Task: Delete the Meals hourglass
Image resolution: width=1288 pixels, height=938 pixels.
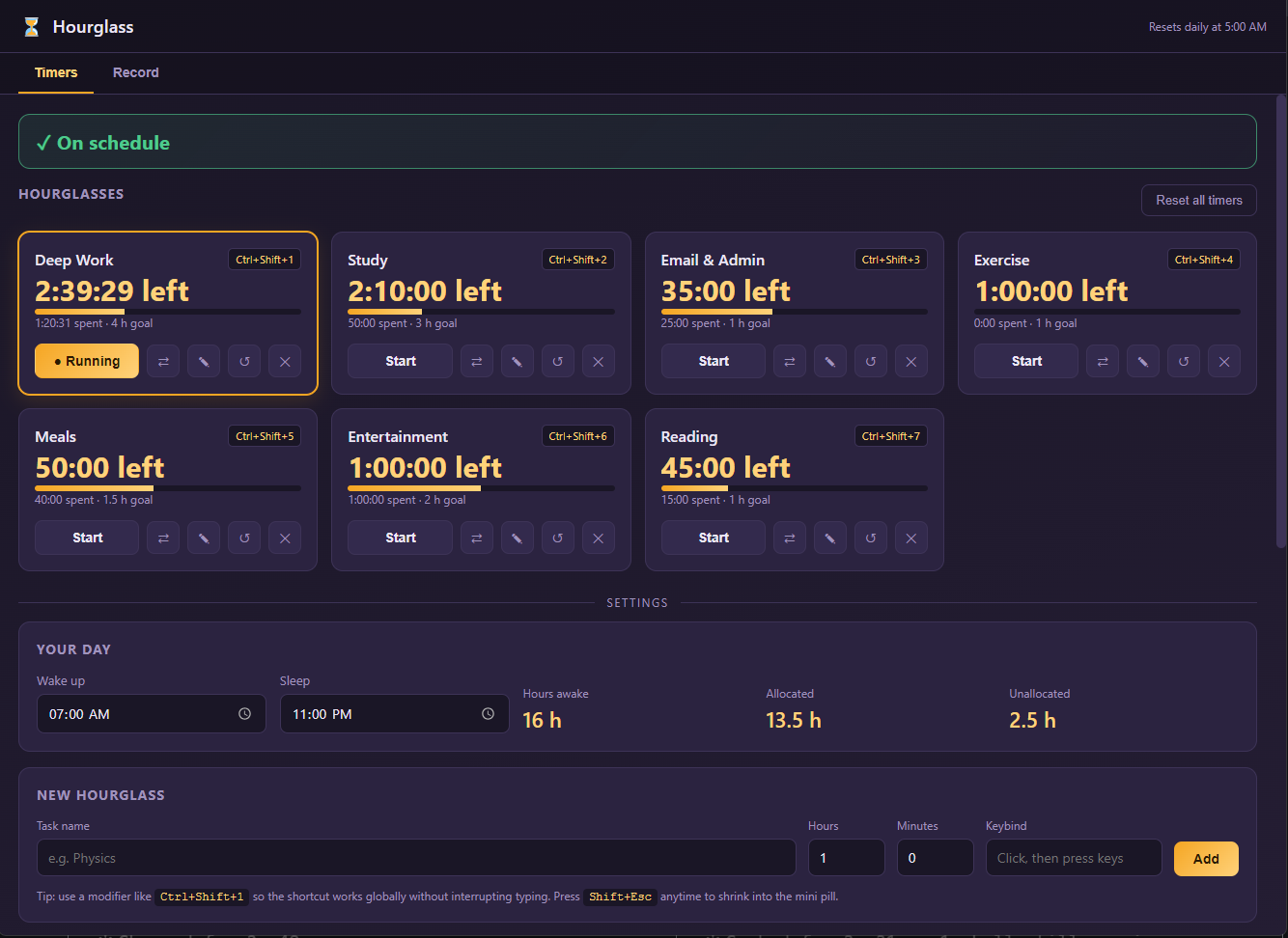Action: coord(285,538)
